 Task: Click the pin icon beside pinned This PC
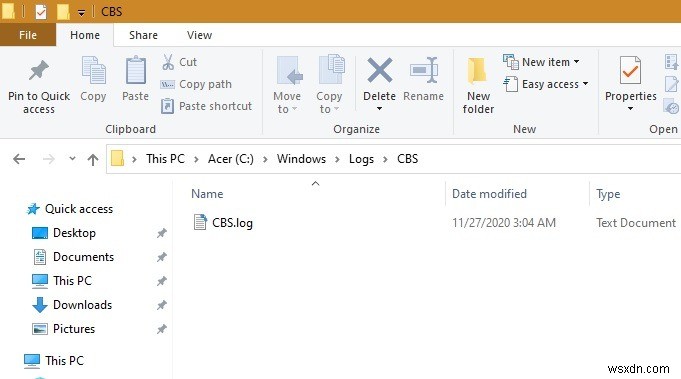click(162, 281)
